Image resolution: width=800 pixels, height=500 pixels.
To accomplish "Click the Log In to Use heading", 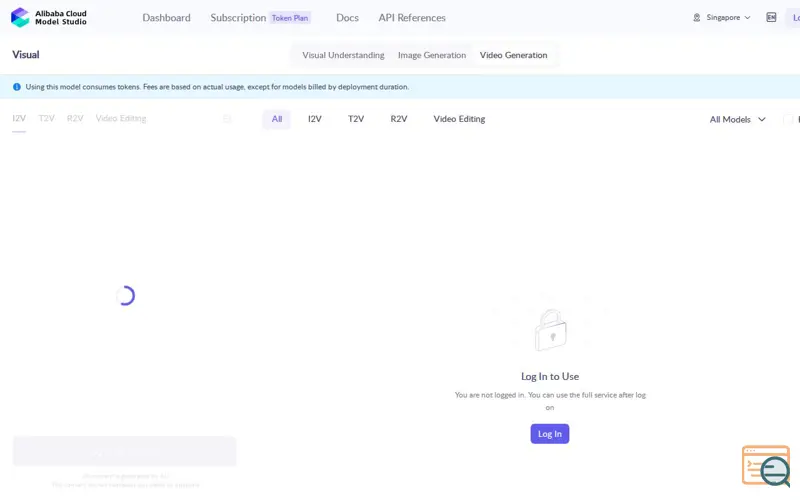I will point(549,377).
